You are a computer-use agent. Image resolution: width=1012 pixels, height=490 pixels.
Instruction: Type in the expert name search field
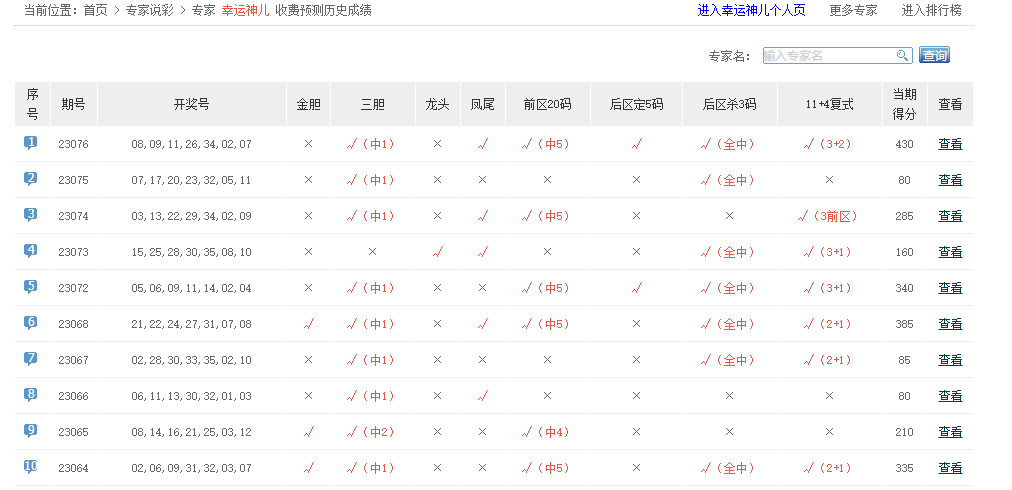(827, 56)
